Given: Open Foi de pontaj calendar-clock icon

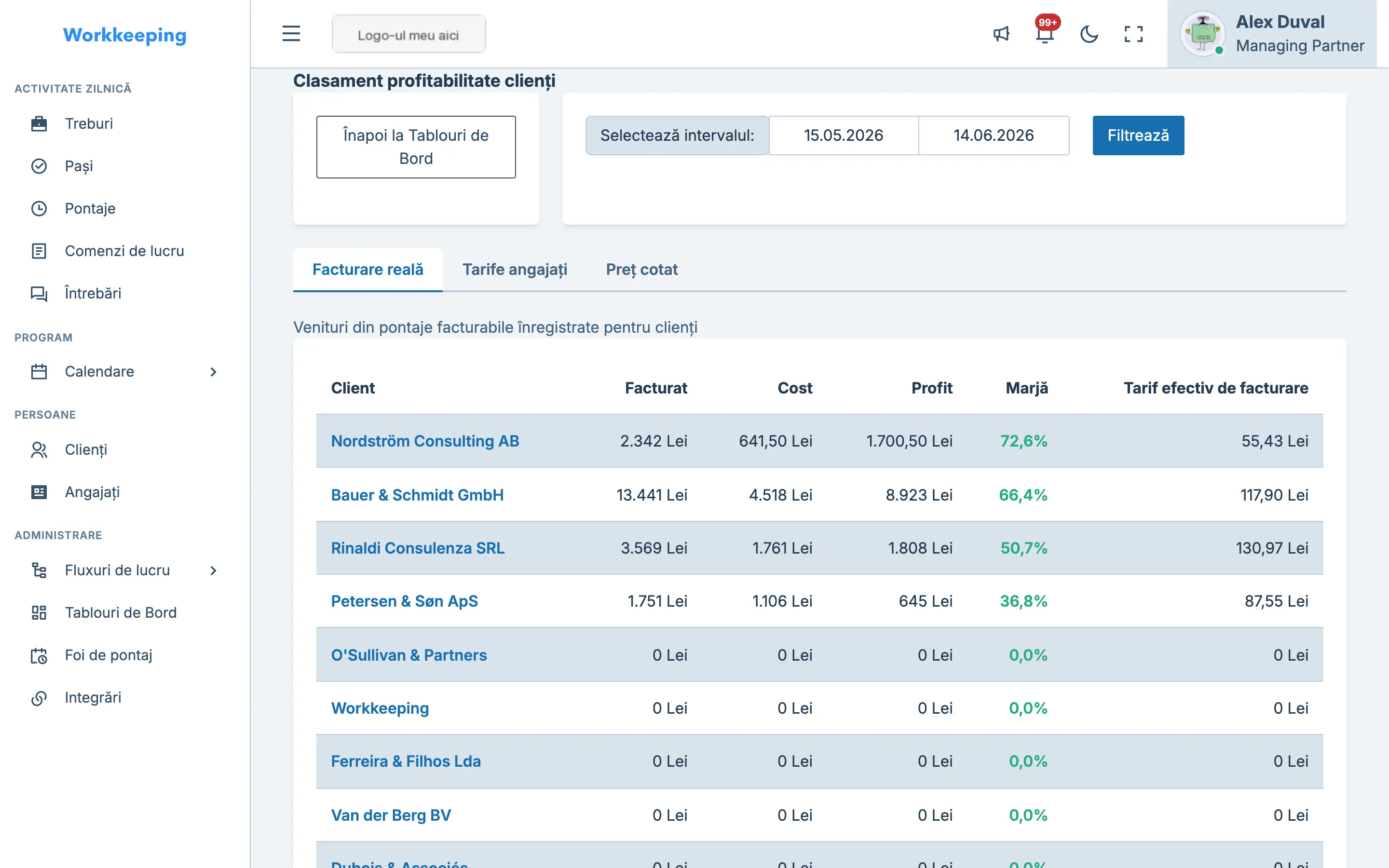Looking at the screenshot, I should [x=39, y=655].
